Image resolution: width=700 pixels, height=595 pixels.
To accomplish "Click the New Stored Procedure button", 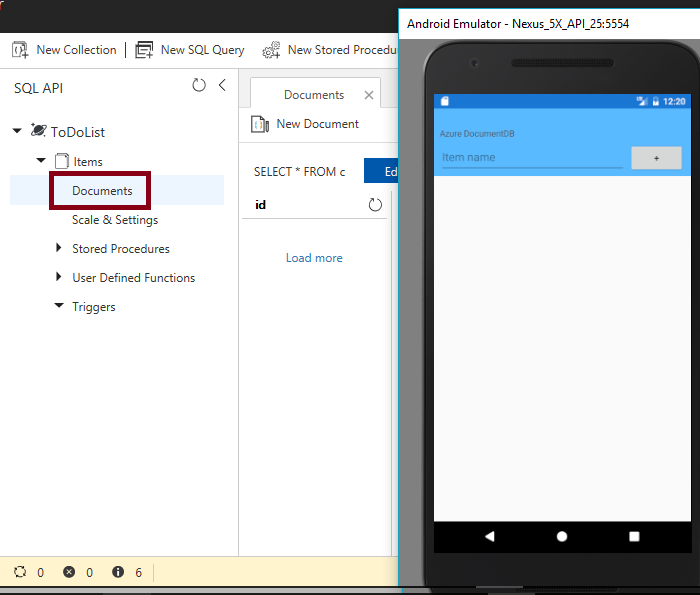I will tap(330, 50).
